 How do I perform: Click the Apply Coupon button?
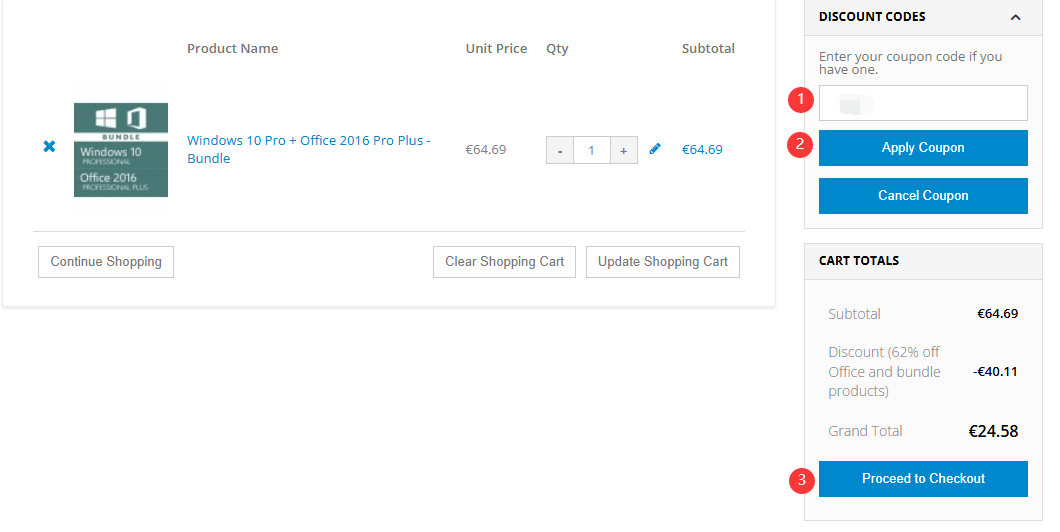tap(923, 148)
